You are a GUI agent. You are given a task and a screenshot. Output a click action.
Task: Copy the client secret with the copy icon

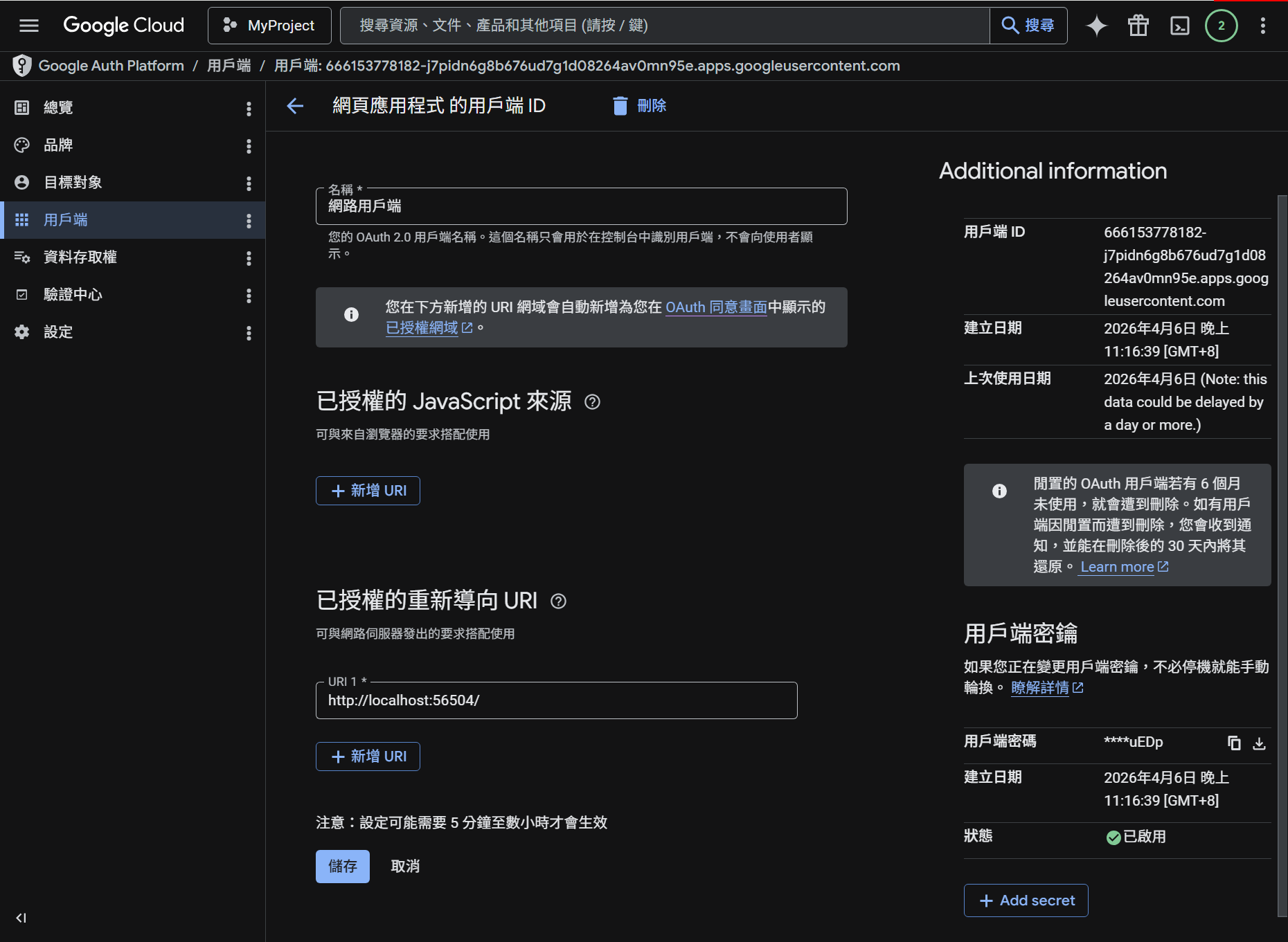point(1234,743)
